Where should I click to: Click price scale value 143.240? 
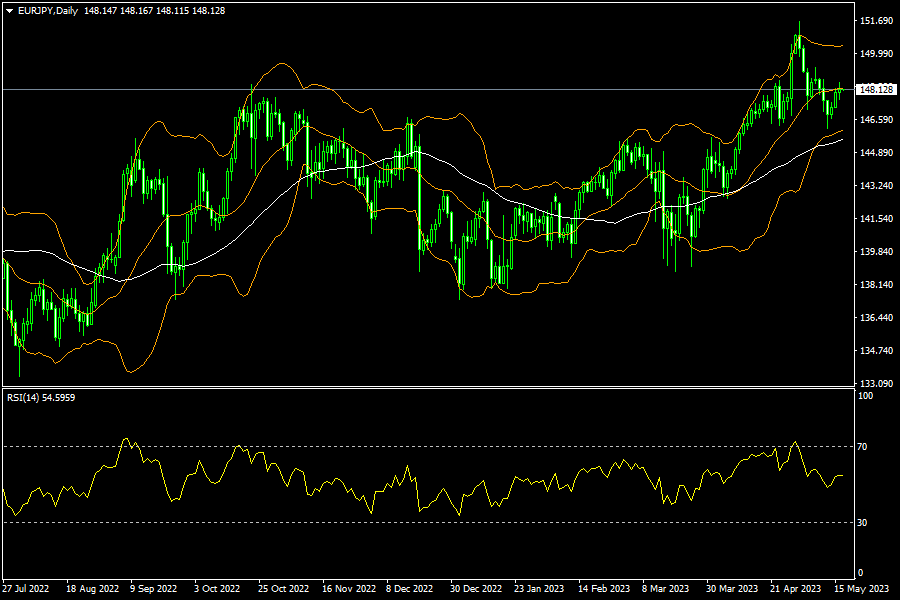pos(876,185)
